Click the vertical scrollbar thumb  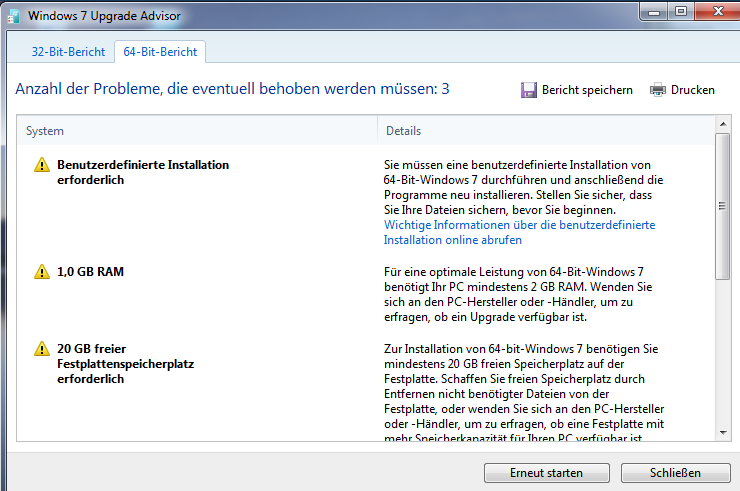pyautogui.click(x=723, y=206)
